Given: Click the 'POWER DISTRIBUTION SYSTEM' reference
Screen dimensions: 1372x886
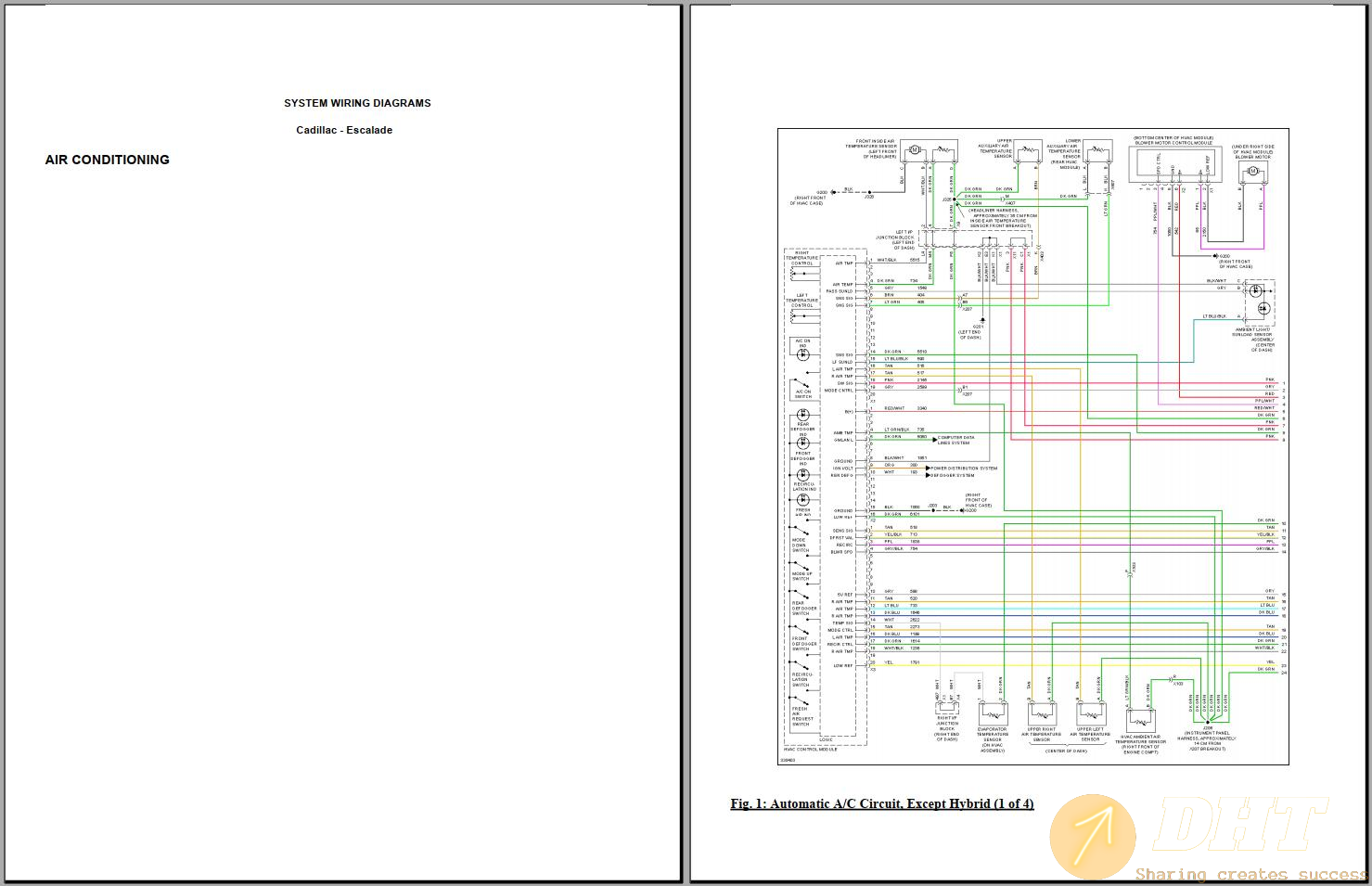Looking at the screenshot, I should (964, 469).
